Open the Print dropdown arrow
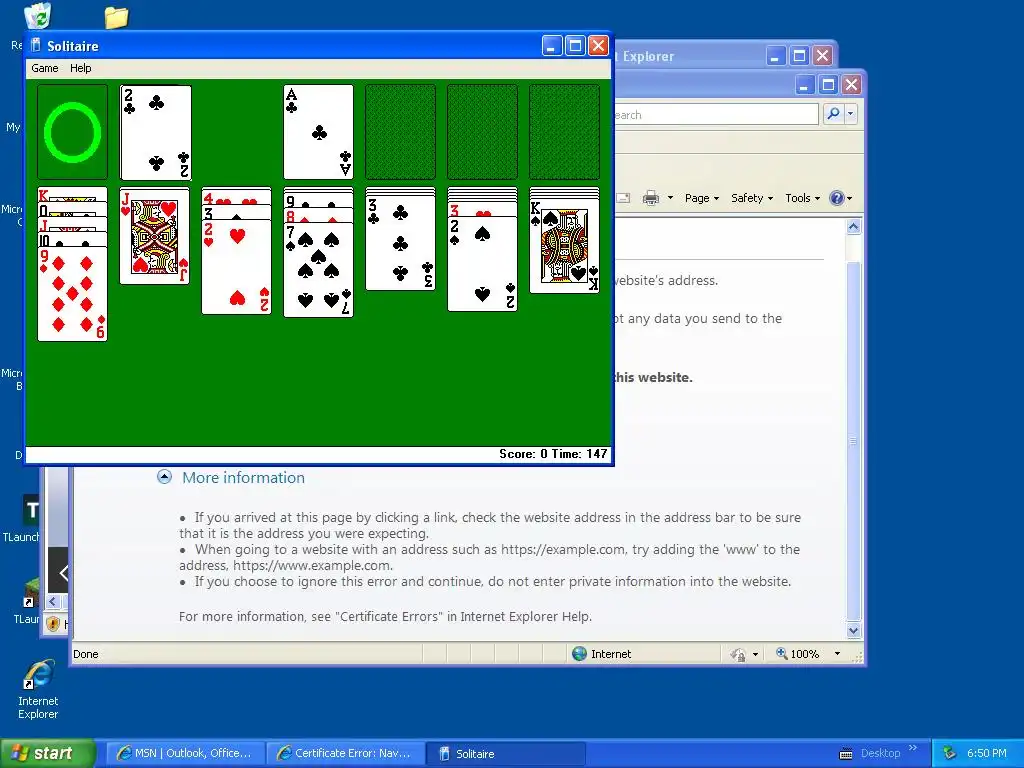The image size is (1024, 768). [x=670, y=198]
